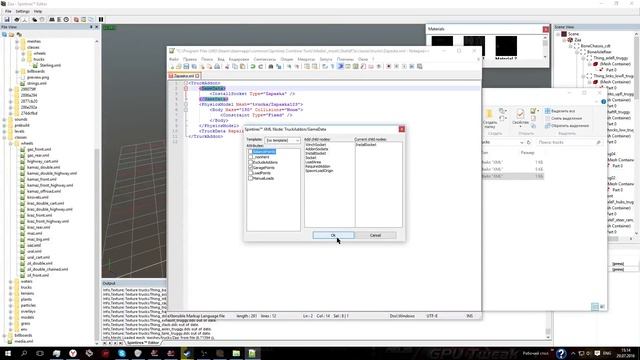Viewport: 640px width, 360px height.
Task: Select LoadArea in Add child nodes
Action: (313, 162)
